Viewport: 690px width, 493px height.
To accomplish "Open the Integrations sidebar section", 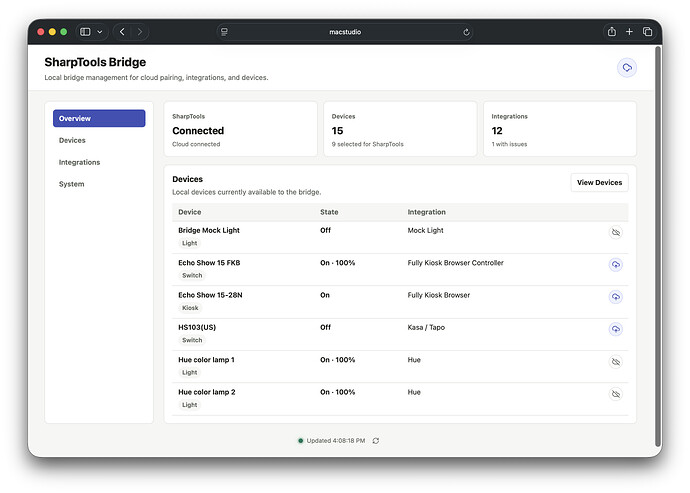I will [x=99, y=162].
